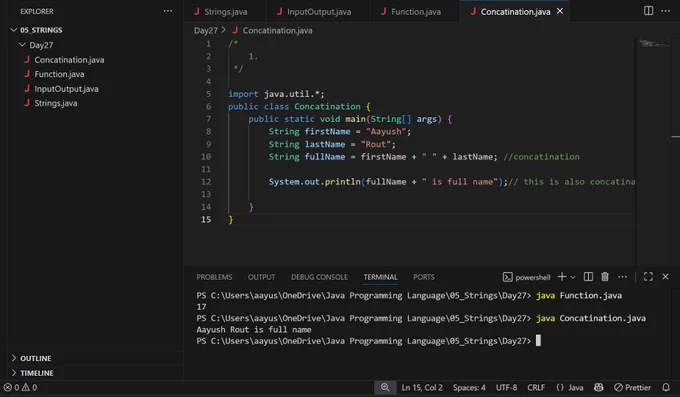Image resolution: width=680 pixels, height=397 pixels.
Task: Launch a new terminal with plus icon
Action: pyautogui.click(x=562, y=277)
